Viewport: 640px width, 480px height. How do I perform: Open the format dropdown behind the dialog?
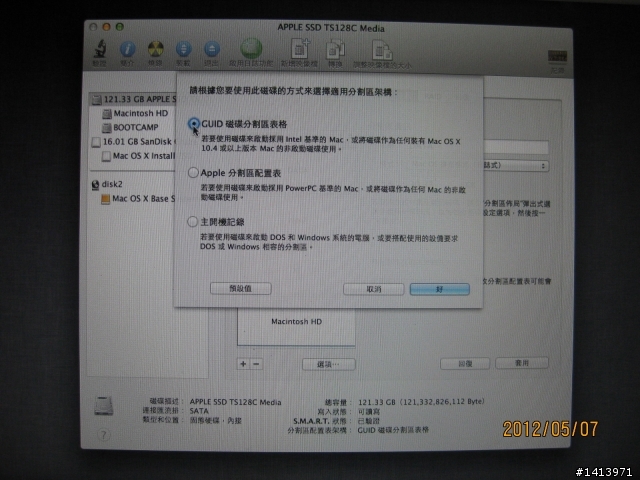[516, 166]
